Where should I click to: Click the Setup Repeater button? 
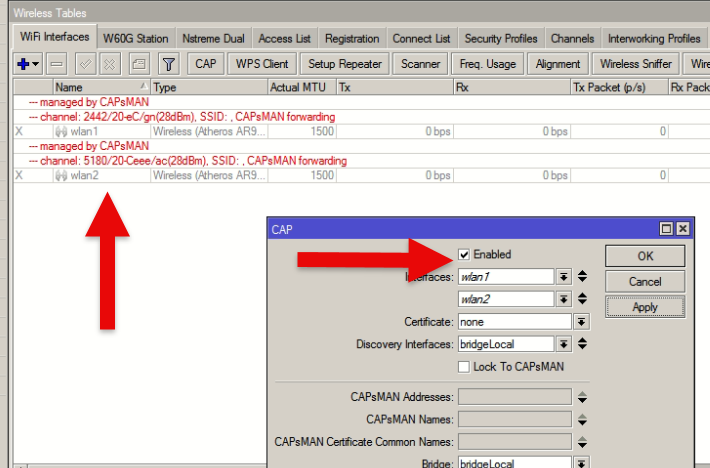coord(345,64)
